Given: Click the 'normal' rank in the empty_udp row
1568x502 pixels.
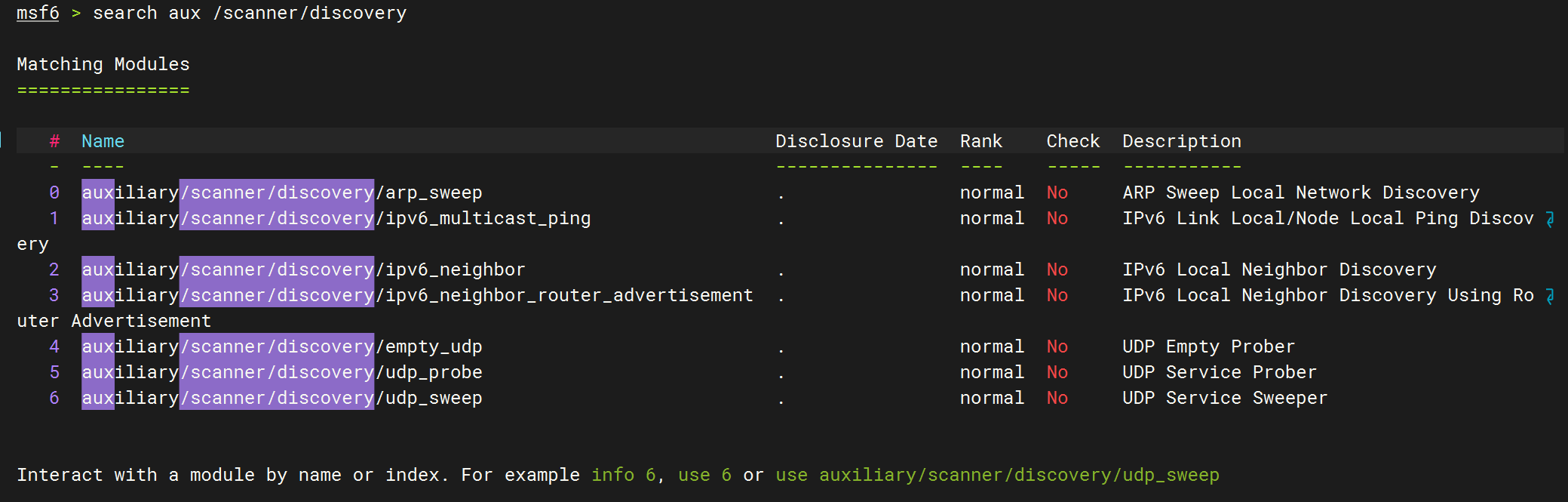Looking at the screenshot, I should click(x=992, y=346).
